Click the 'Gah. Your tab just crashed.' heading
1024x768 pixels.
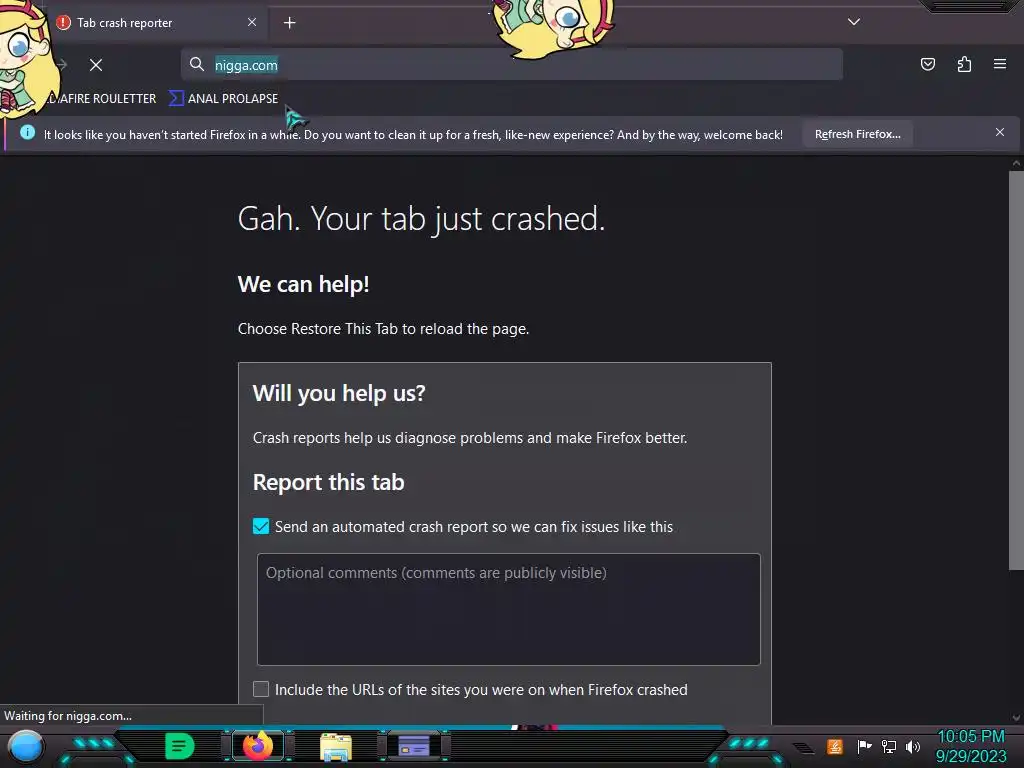pyautogui.click(x=421, y=218)
